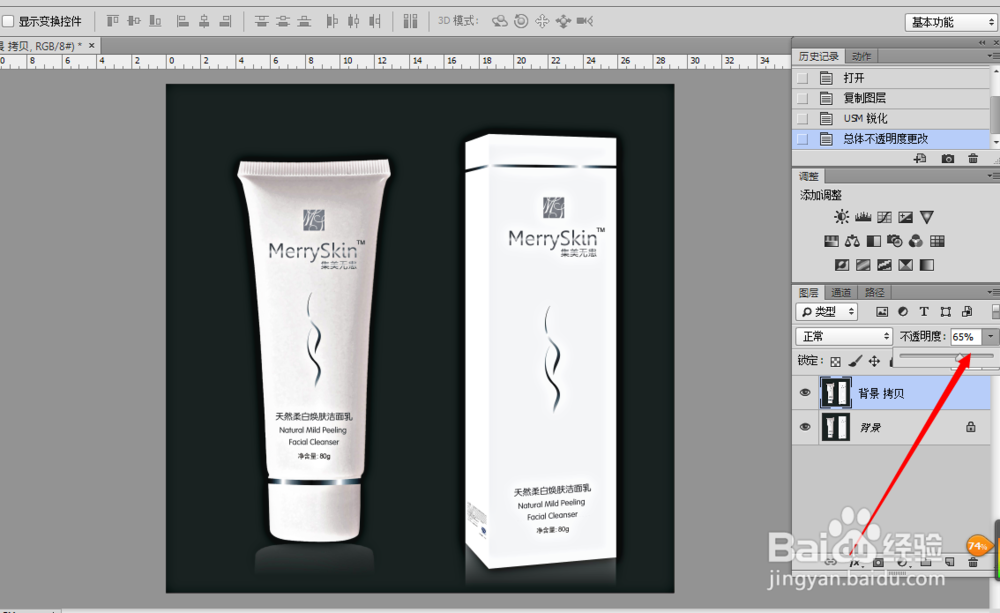Select the 复制图层 history state
Viewport: 1000px width, 613px height.
(x=892, y=98)
